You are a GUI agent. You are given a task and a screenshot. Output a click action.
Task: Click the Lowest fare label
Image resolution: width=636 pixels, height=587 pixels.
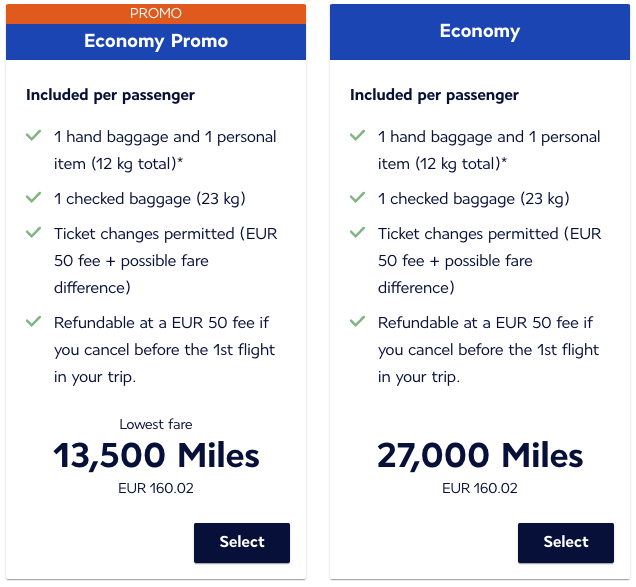[x=156, y=425]
